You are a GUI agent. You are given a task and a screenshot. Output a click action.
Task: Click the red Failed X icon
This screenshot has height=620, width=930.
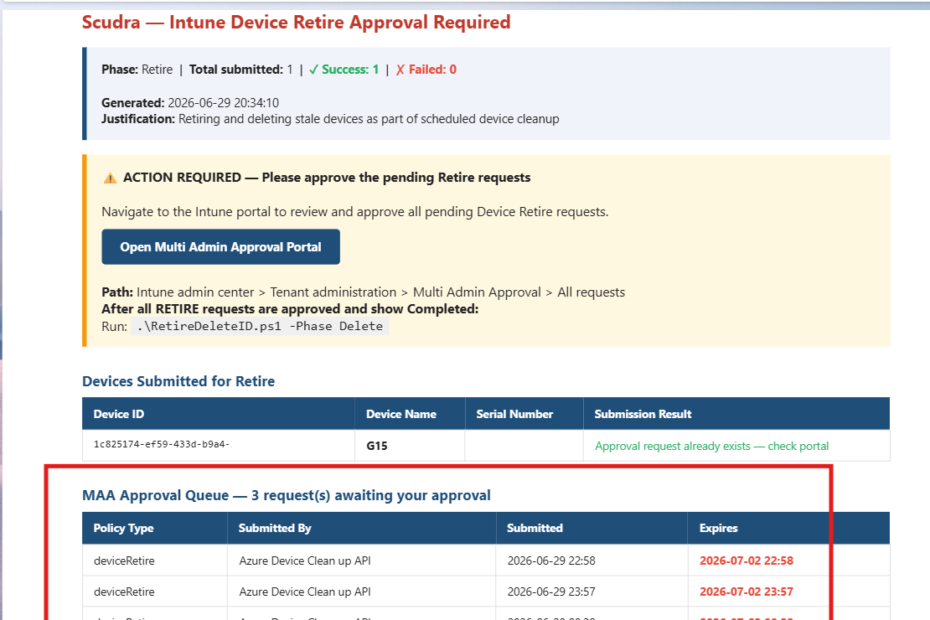click(x=400, y=70)
